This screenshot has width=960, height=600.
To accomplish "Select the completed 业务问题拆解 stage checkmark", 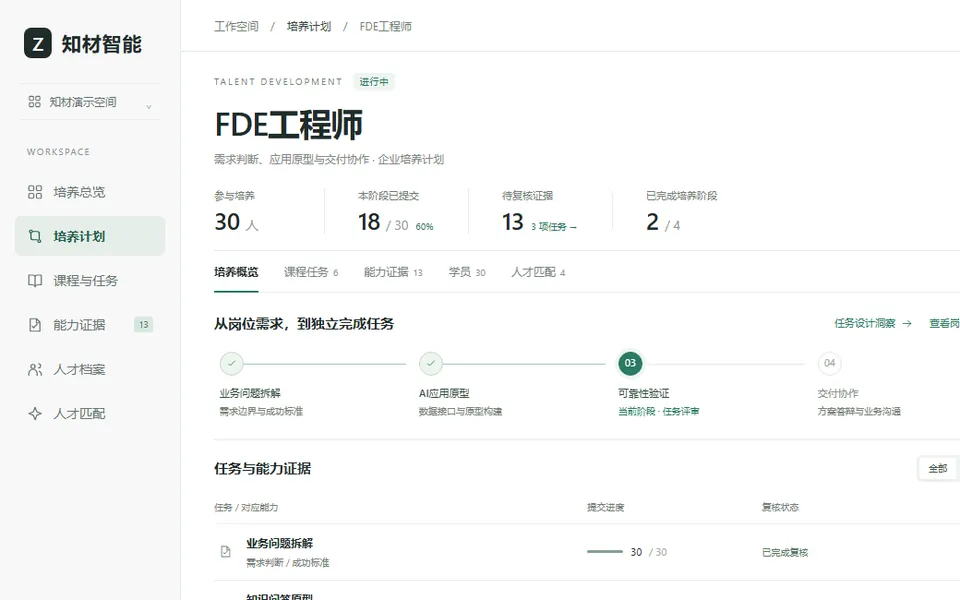I will click(231, 363).
